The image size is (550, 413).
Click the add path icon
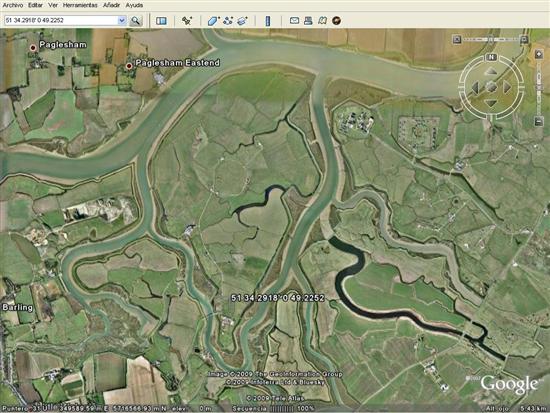tap(228, 21)
